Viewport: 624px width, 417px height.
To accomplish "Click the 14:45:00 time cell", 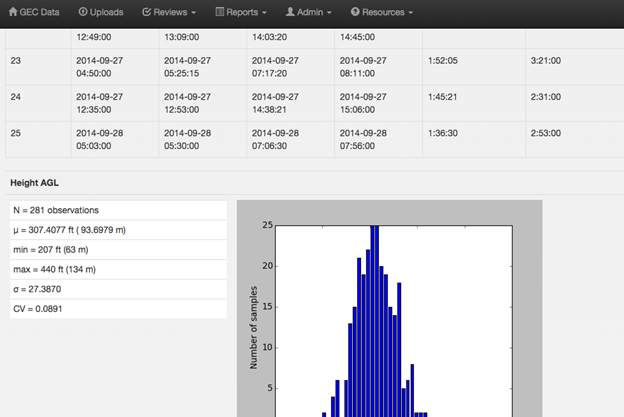I will coord(378,39).
